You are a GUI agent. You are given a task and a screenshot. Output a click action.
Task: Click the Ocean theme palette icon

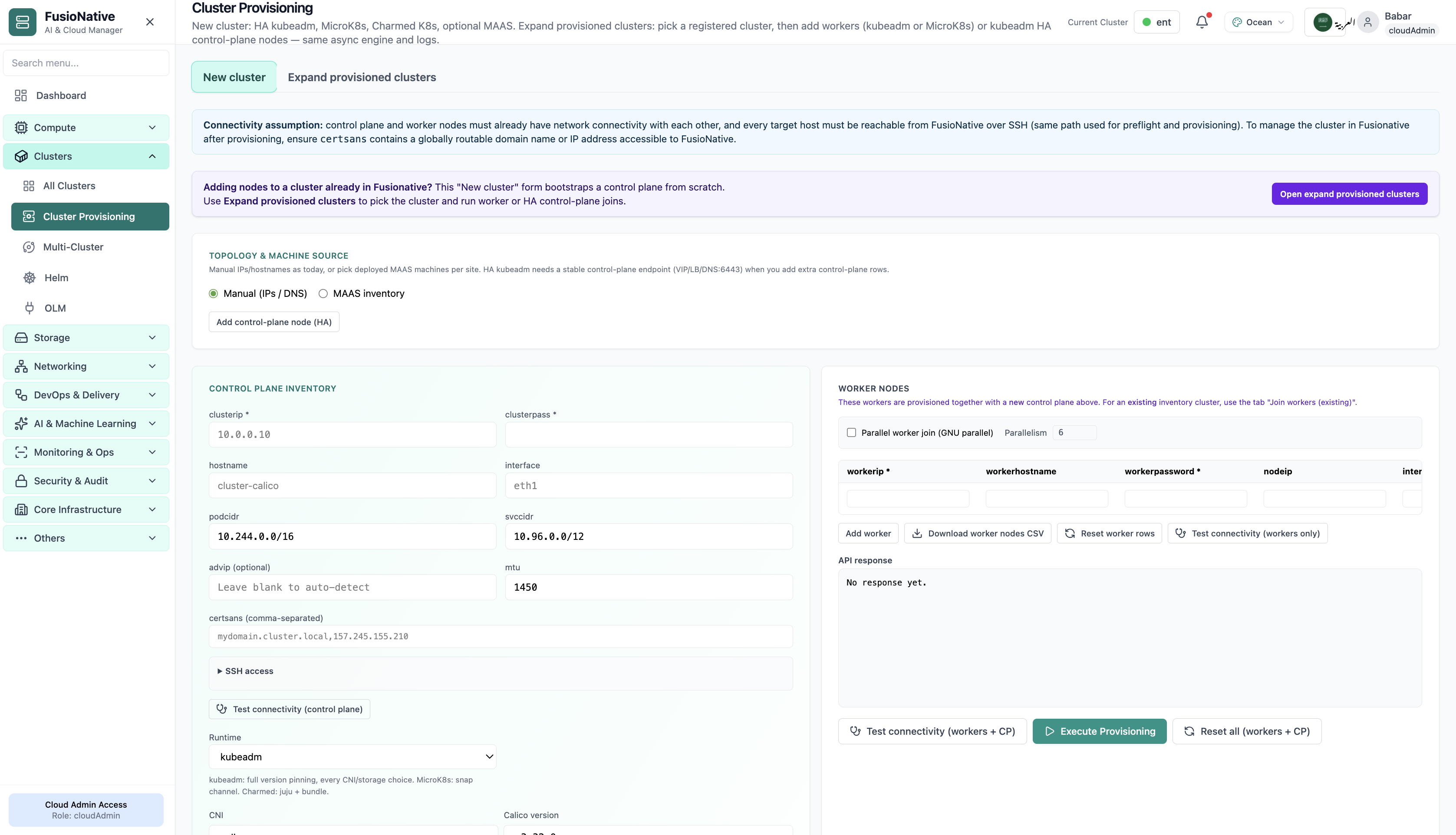pos(1237,22)
